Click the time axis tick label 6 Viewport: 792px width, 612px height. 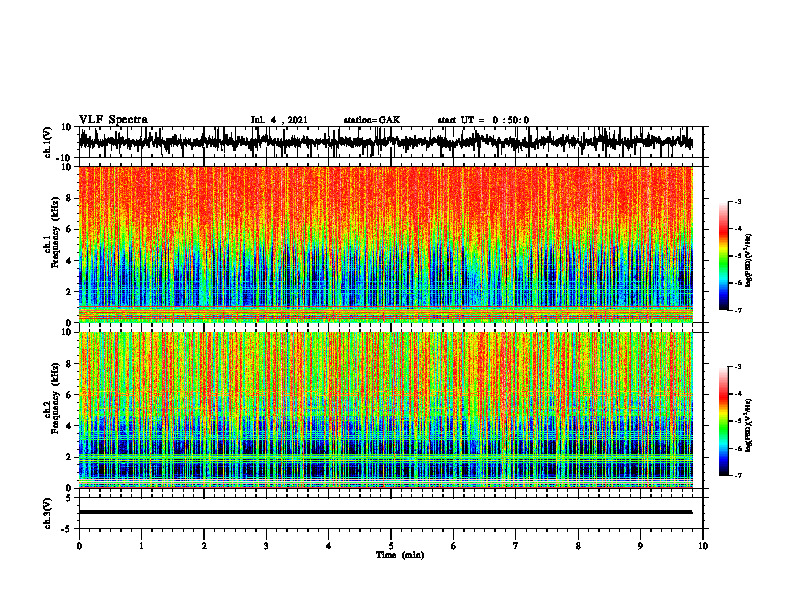coord(454,546)
